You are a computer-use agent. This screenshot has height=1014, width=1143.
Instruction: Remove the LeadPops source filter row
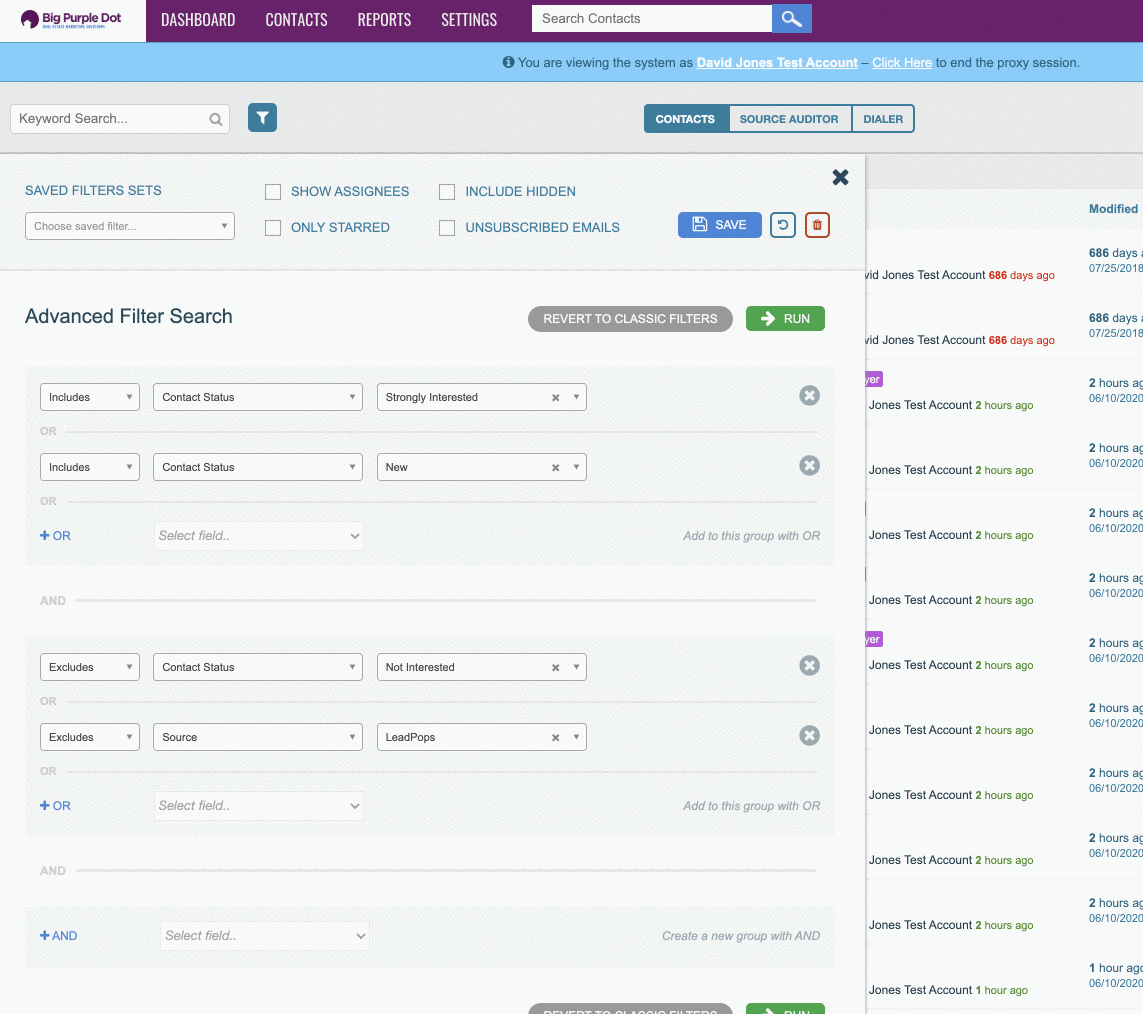coord(809,736)
